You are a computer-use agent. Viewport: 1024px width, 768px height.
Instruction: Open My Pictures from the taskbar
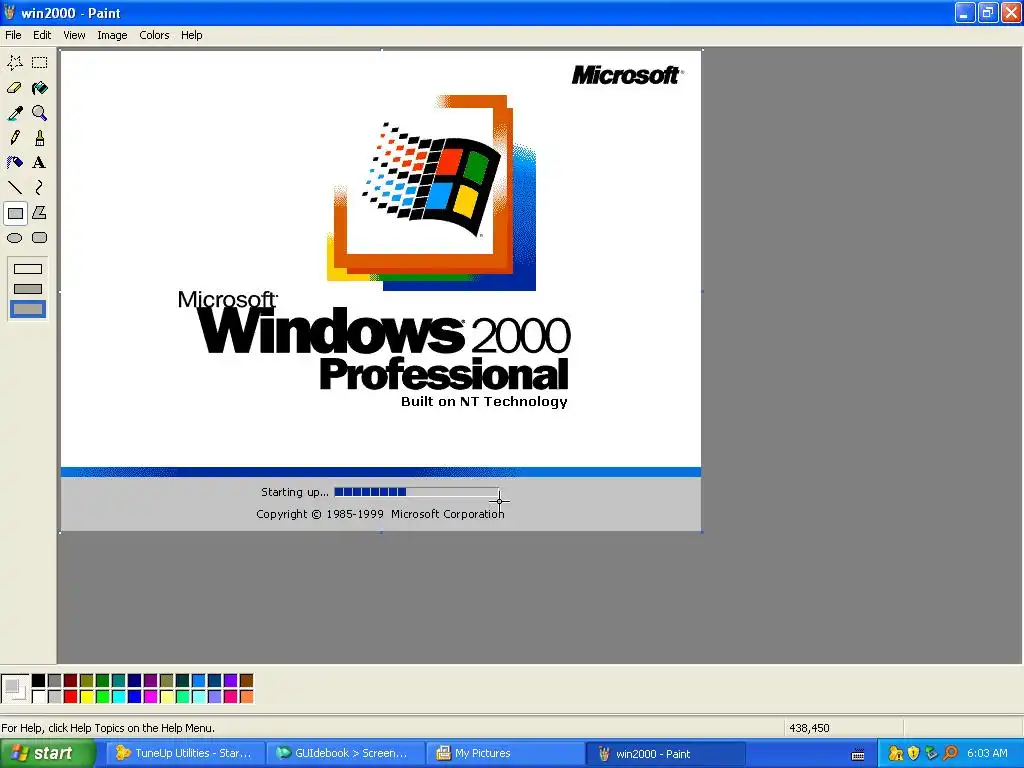click(x=505, y=754)
